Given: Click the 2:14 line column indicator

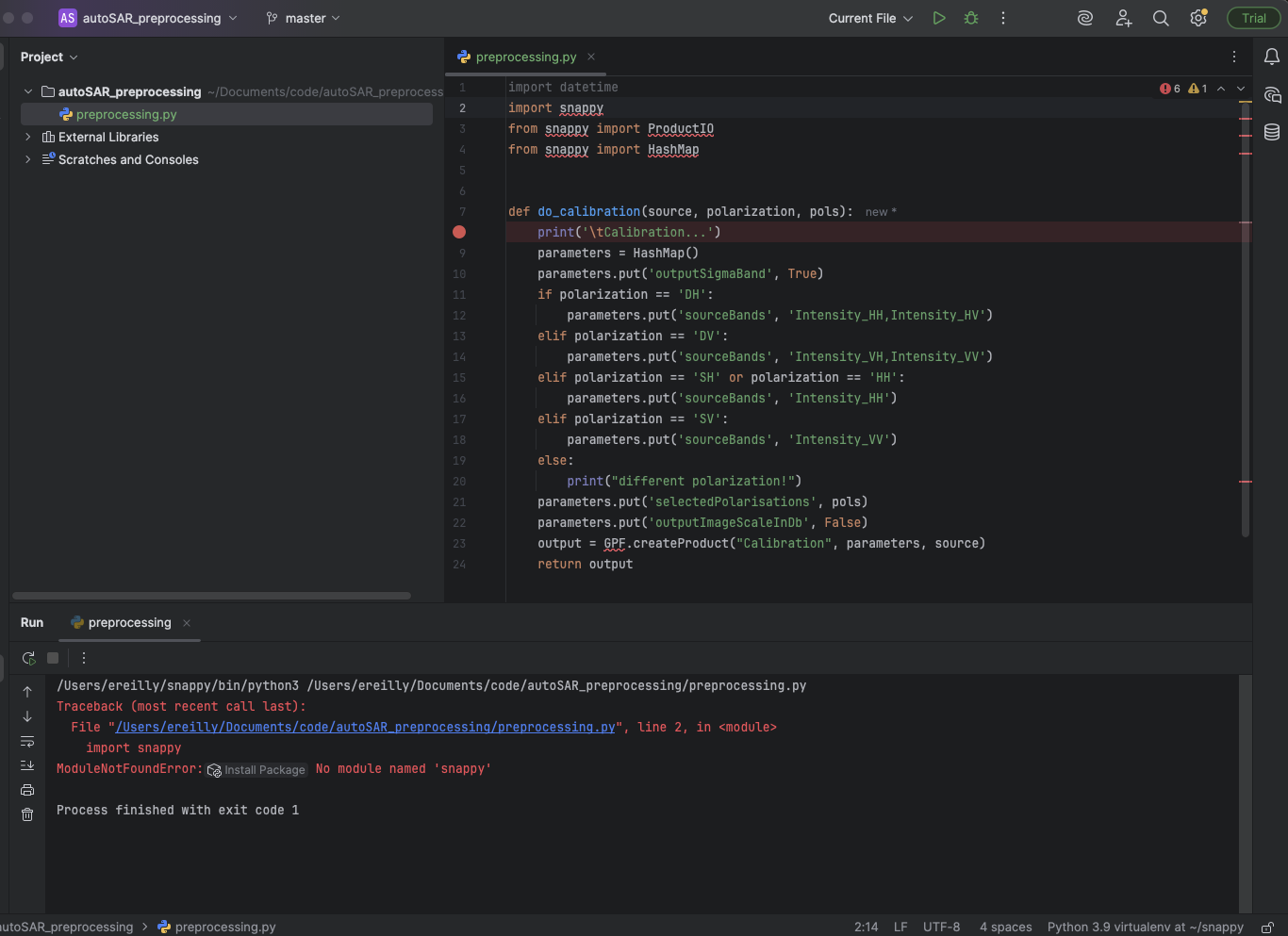Looking at the screenshot, I should 867,928.
